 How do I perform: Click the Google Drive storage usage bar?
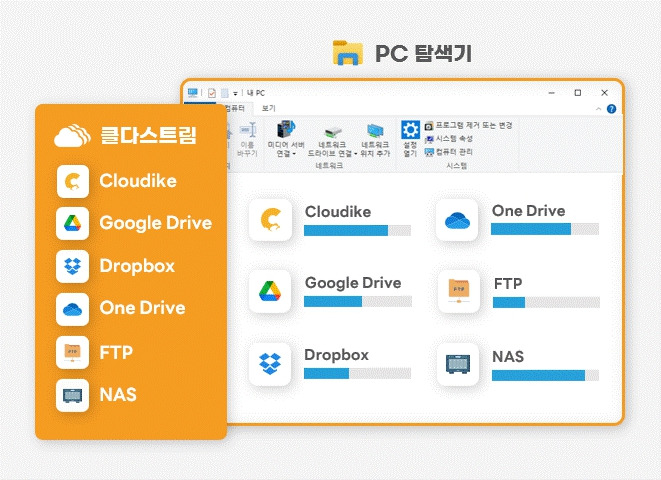(x=357, y=301)
